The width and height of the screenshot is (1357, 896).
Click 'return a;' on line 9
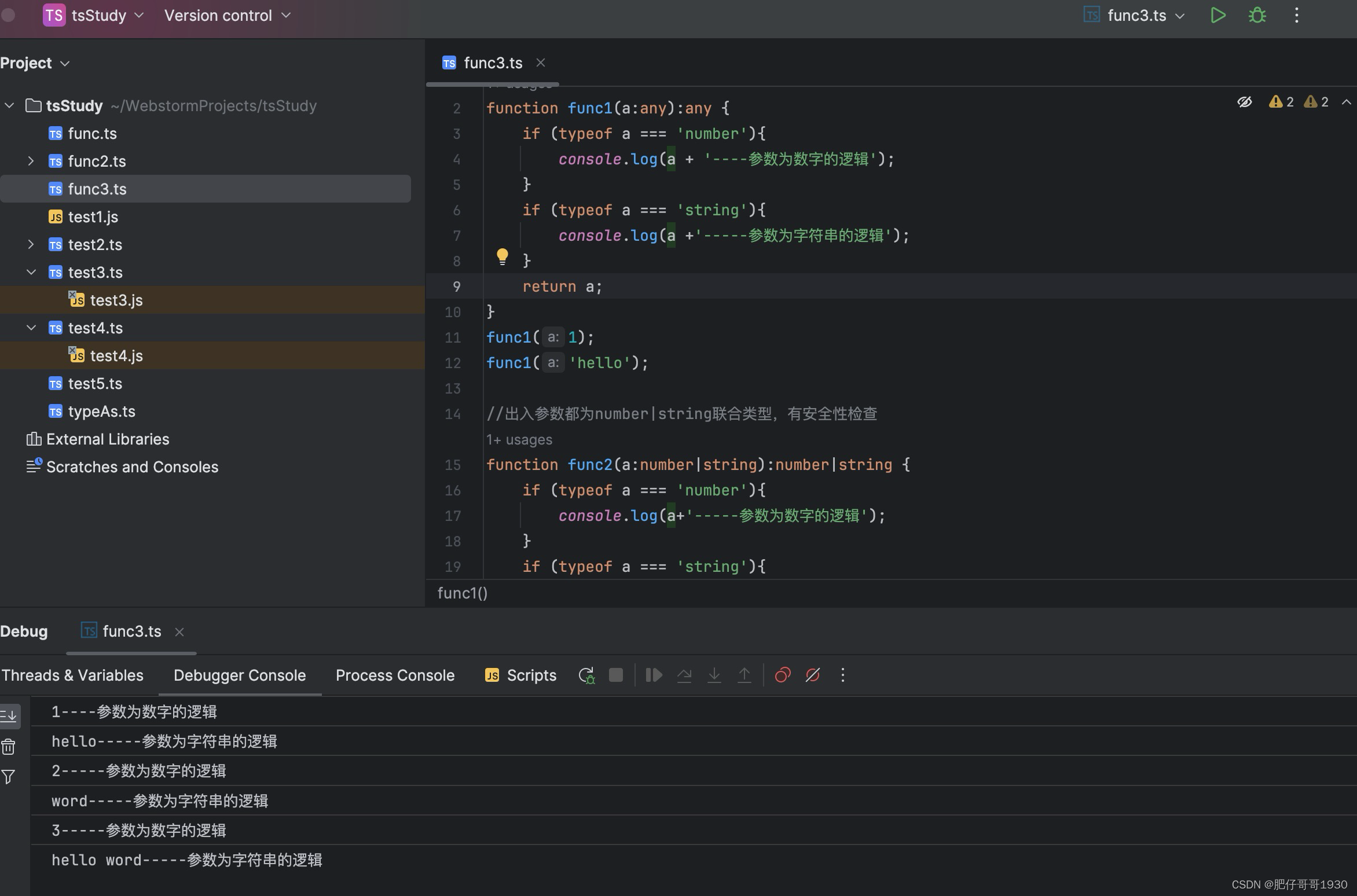point(562,287)
